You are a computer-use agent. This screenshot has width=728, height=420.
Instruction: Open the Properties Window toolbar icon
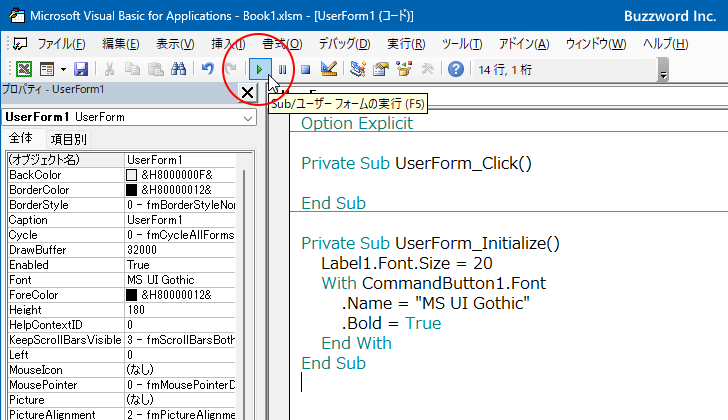pyautogui.click(x=381, y=69)
